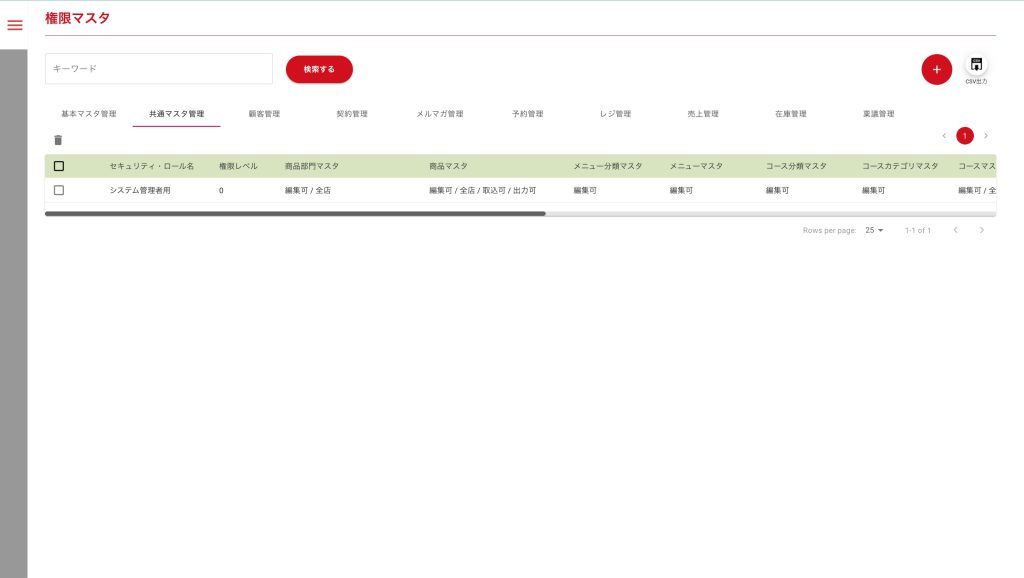Click the キーワード search input field
This screenshot has height=578, width=1024.
tap(159, 69)
